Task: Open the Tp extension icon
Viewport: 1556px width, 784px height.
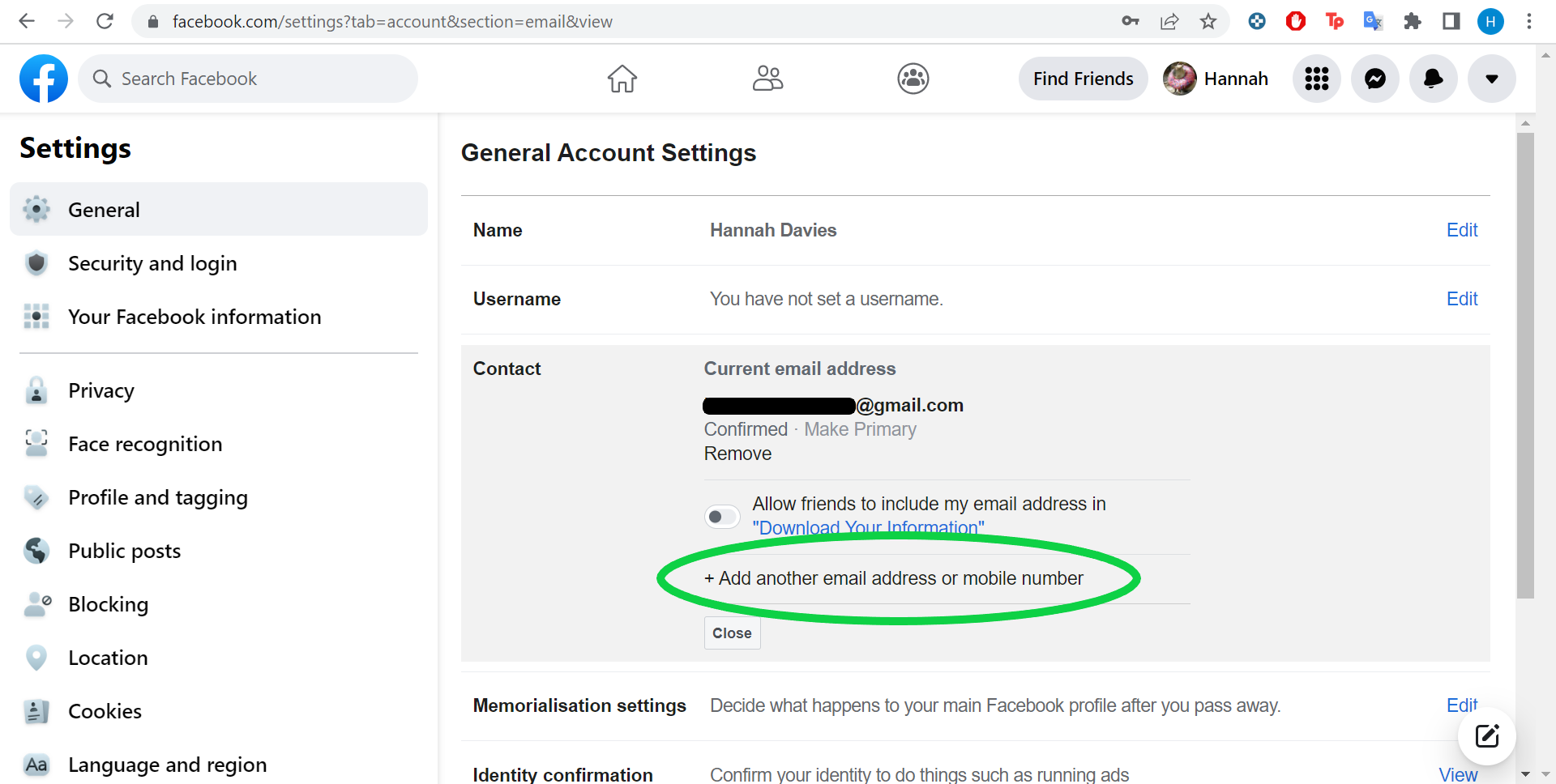Action: coord(1335,21)
